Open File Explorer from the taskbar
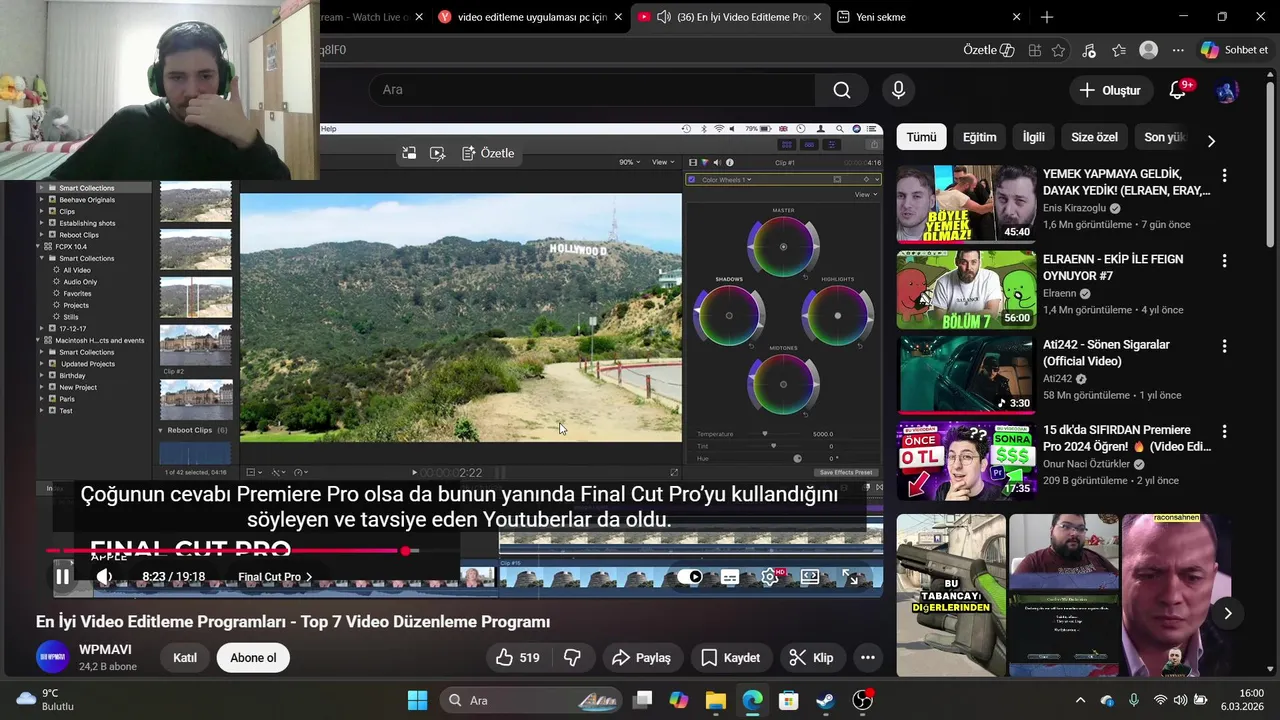1280x720 pixels. (715, 700)
